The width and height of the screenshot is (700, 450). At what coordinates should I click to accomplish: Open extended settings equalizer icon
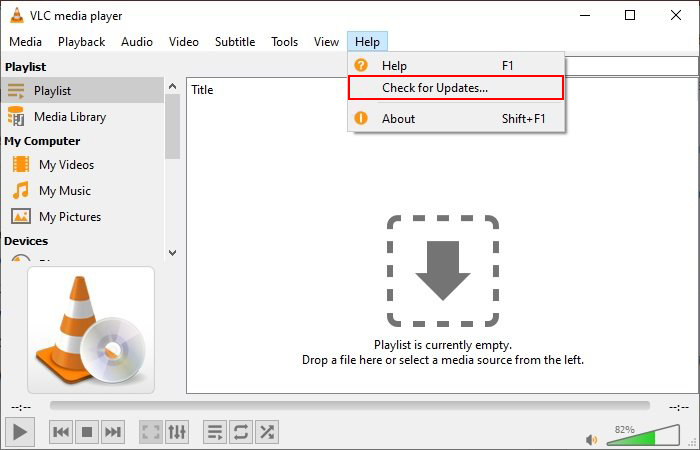pyautogui.click(x=177, y=432)
